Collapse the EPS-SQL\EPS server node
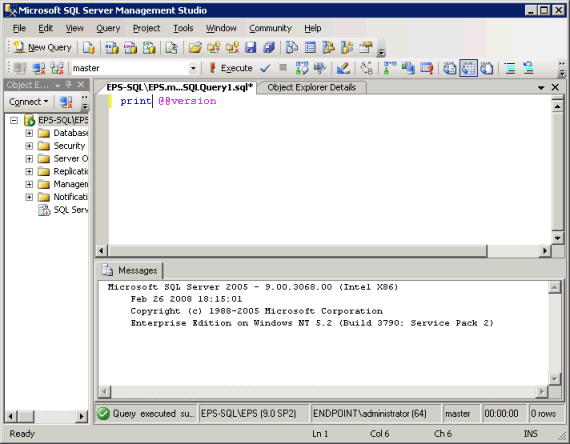The height and width of the screenshot is (444, 570). pos(14,120)
